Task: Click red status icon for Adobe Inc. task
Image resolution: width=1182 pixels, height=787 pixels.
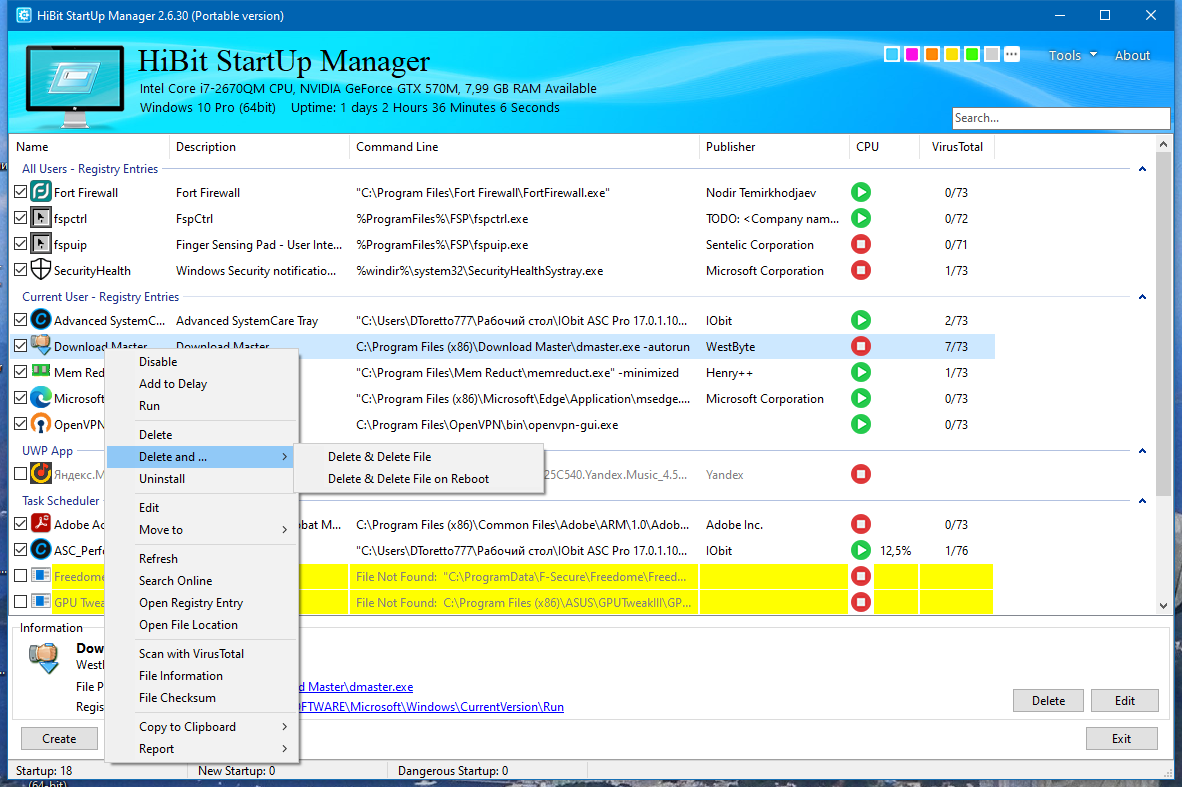Action: click(x=861, y=524)
